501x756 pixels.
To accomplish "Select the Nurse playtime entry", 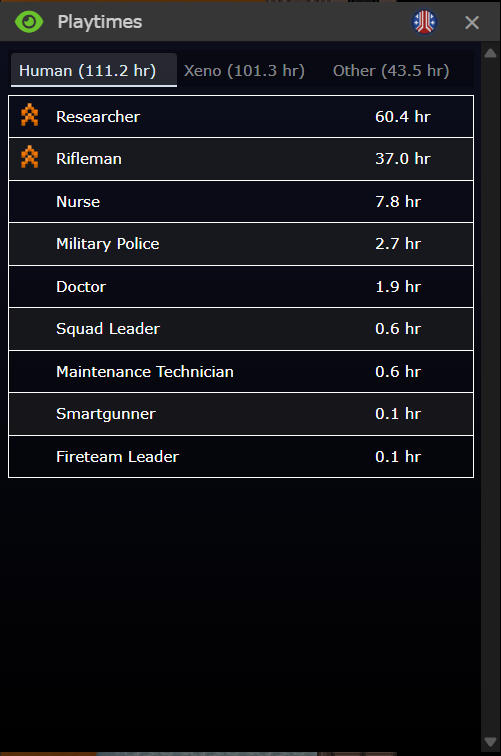I will coord(241,202).
